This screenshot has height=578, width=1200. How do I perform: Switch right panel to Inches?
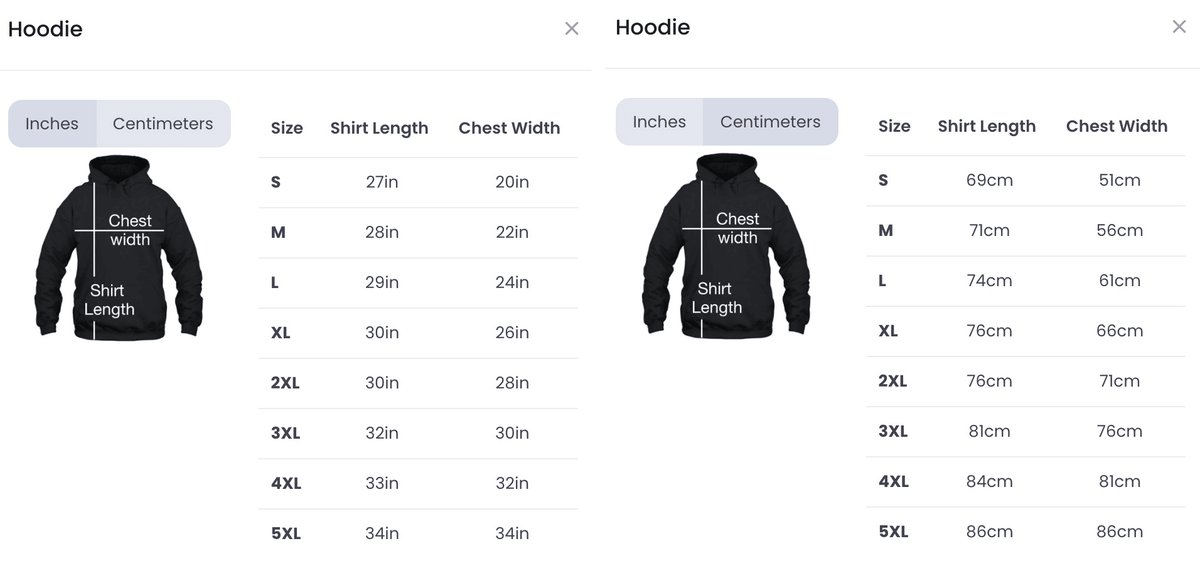coord(659,122)
